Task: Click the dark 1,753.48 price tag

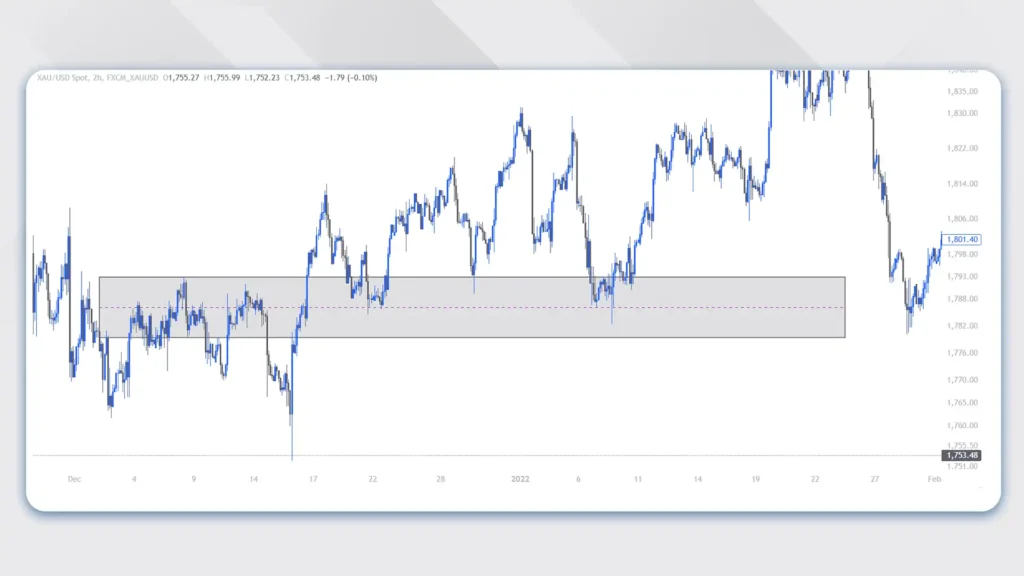Action: click(961, 455)
